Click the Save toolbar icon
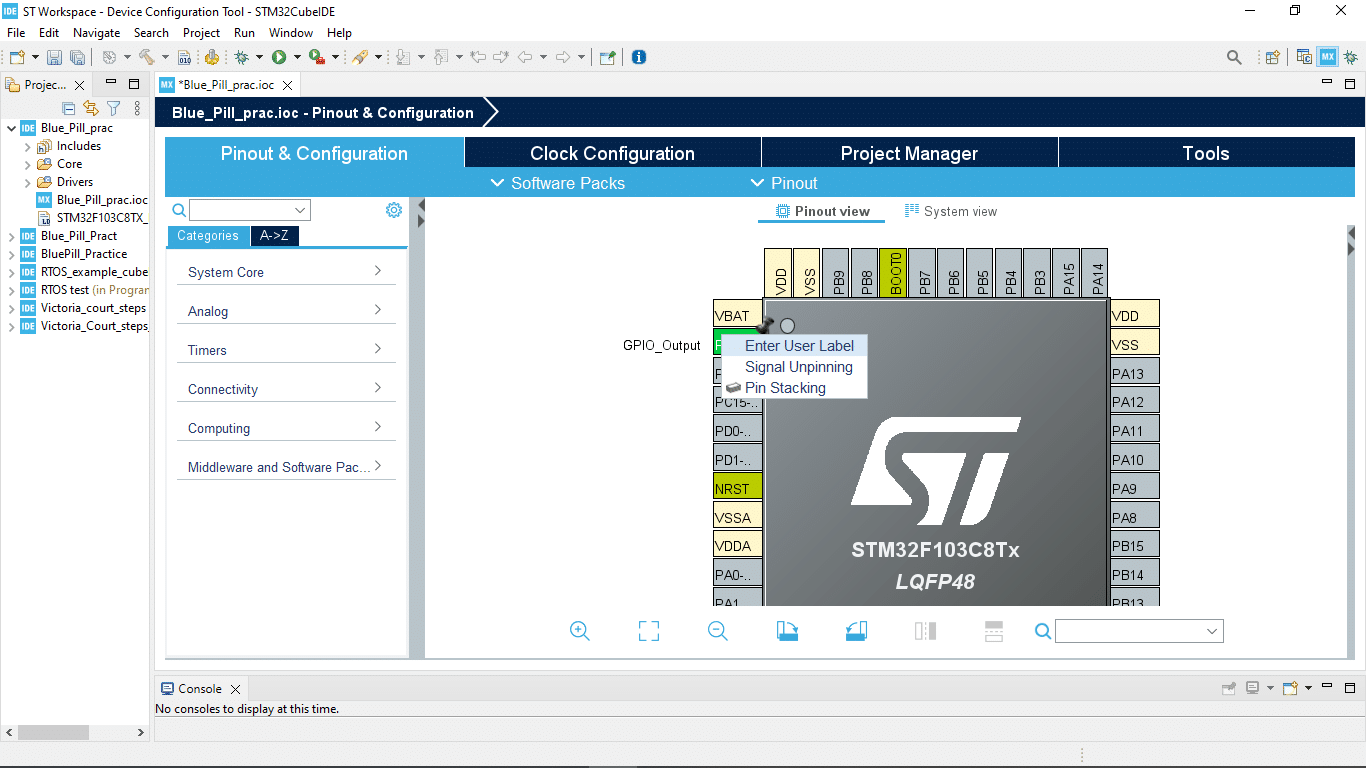The width and height of the screenshot is (1366, 768). [54, 57]
